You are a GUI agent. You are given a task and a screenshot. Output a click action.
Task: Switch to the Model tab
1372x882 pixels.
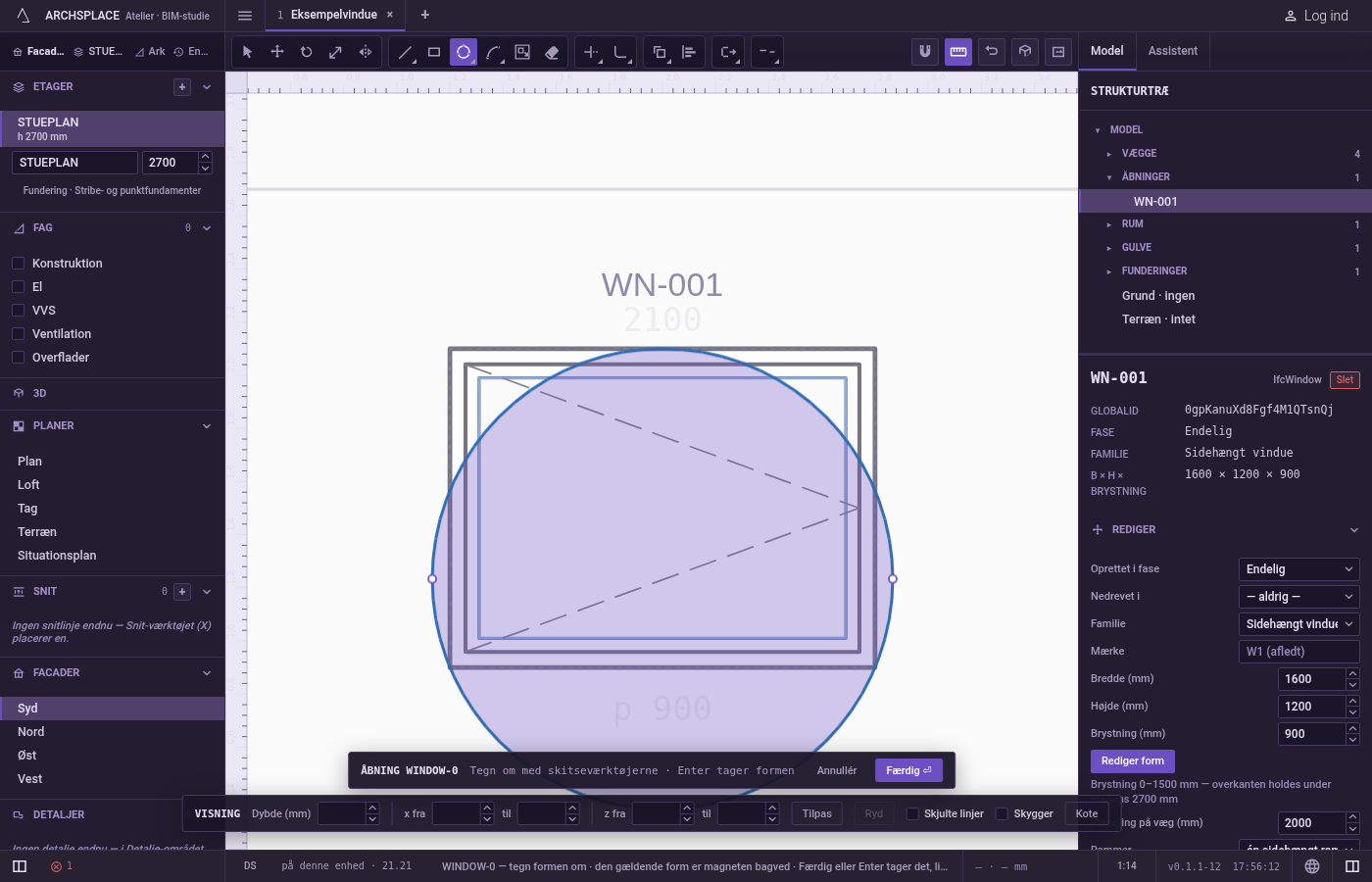(1107, 51)
